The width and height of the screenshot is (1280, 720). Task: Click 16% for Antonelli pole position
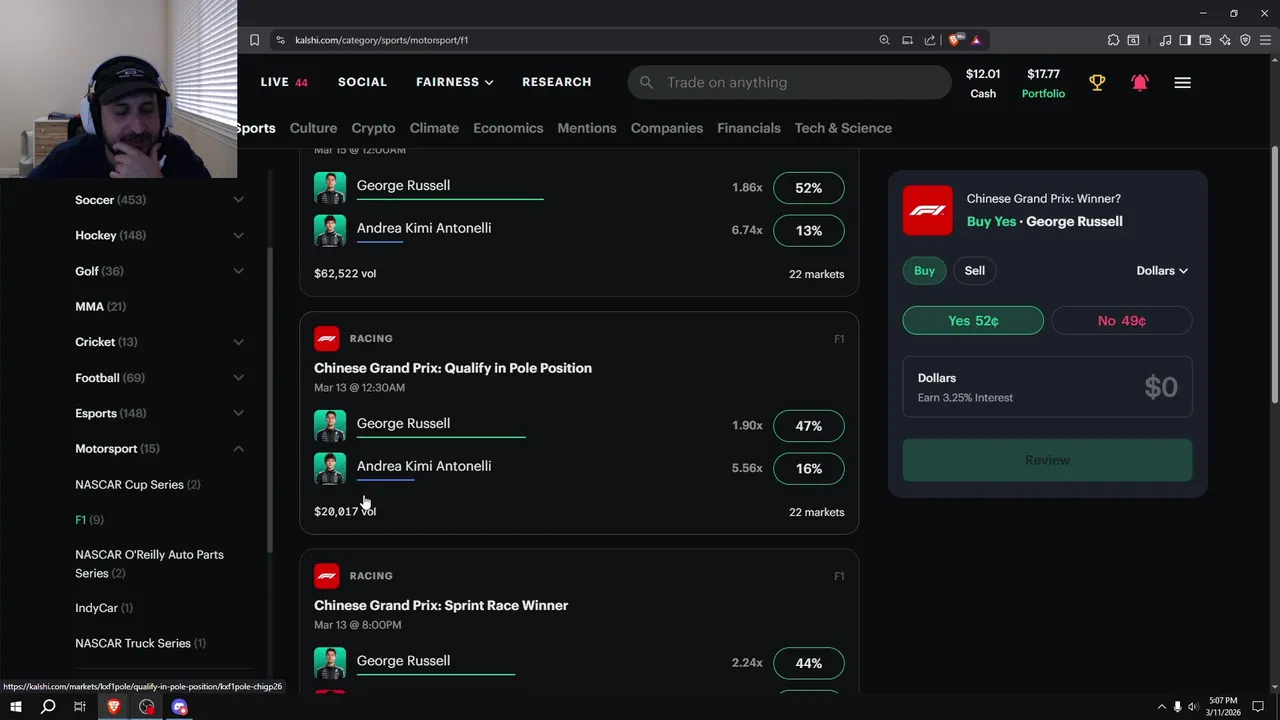pyautogui.click(x=808, y=468)
